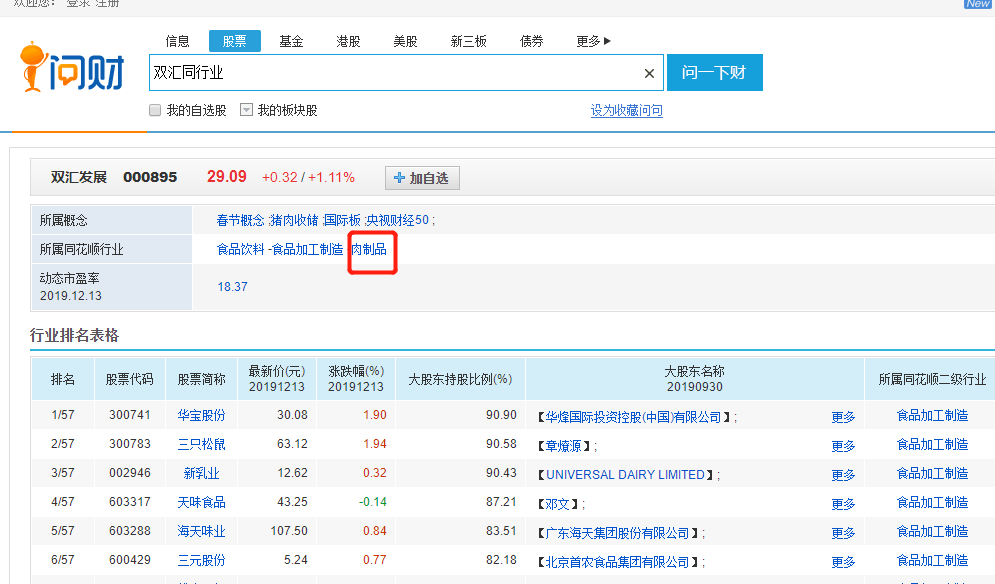Open the 春节概念 concept link

241,220
